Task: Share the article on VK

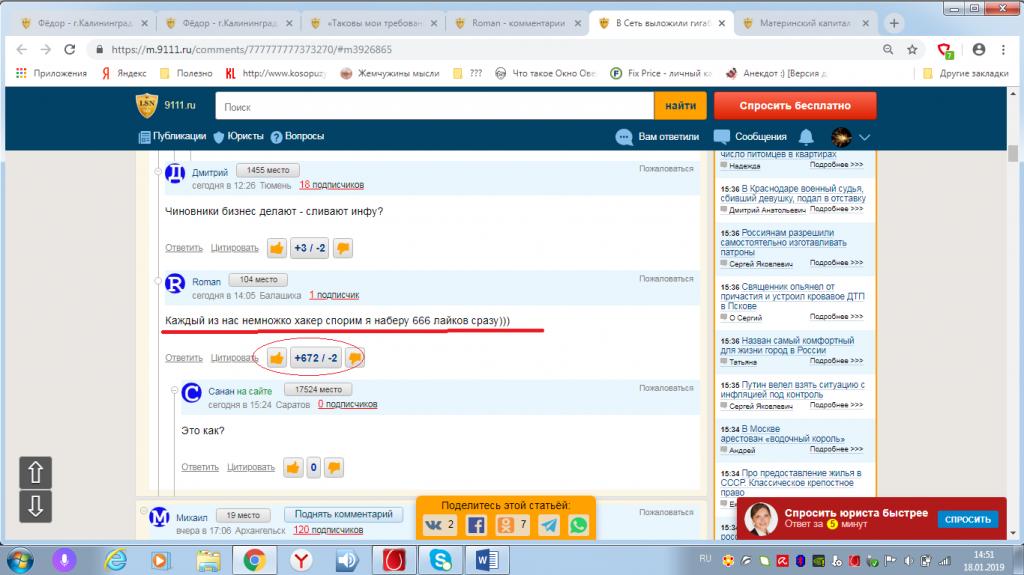Action: (432, 525)
